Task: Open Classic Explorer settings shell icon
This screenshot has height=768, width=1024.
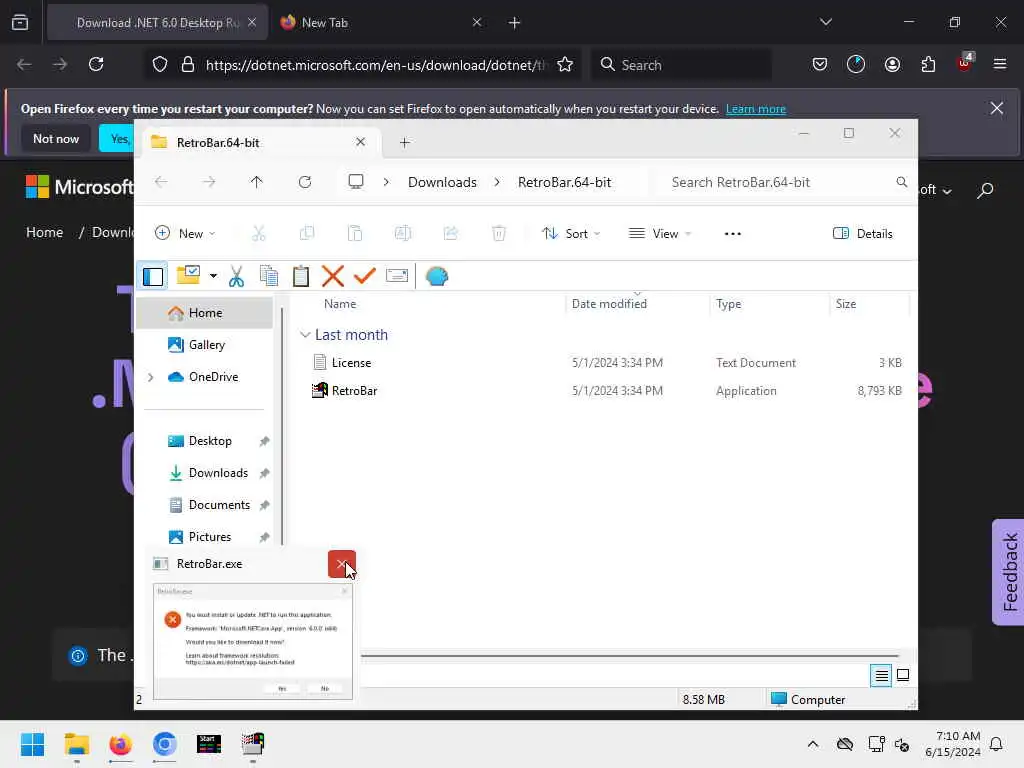Action: click(x=436, y=276)
